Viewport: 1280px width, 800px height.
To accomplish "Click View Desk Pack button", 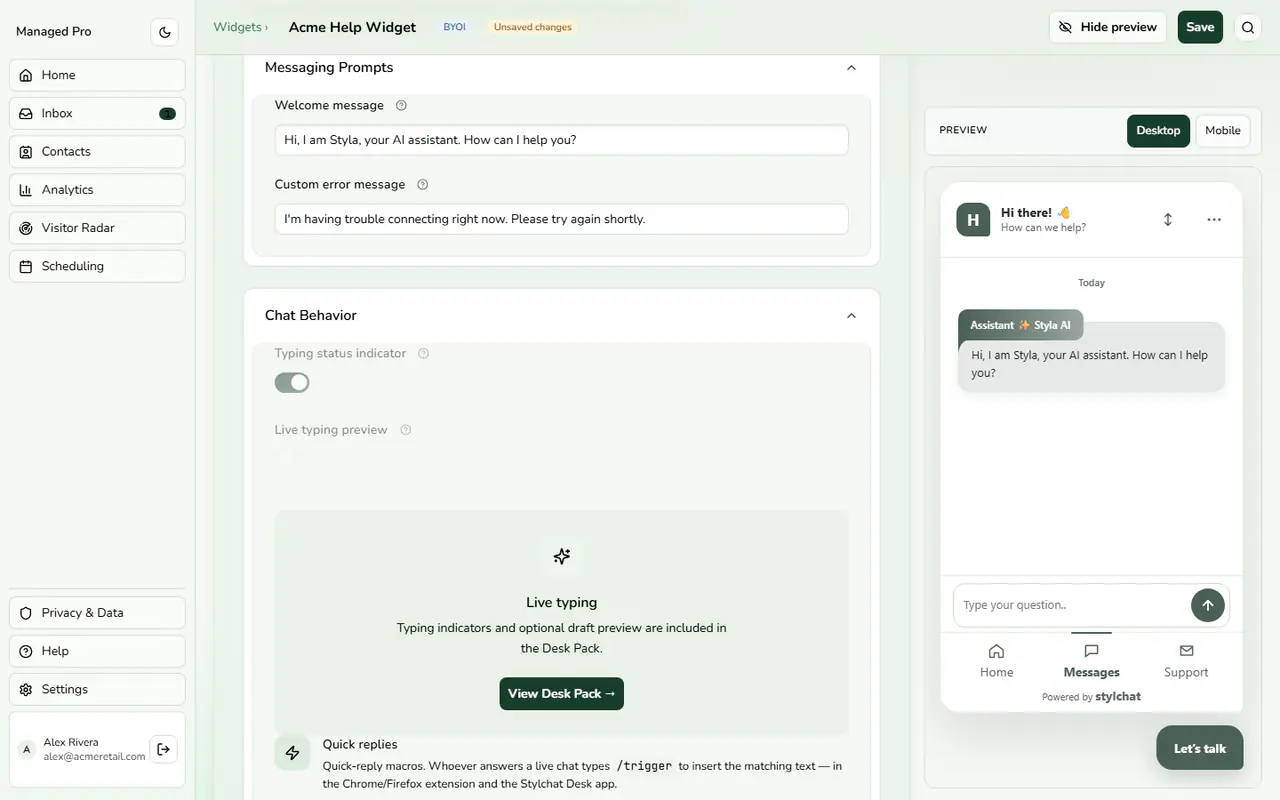I will (x=562, y=694).
